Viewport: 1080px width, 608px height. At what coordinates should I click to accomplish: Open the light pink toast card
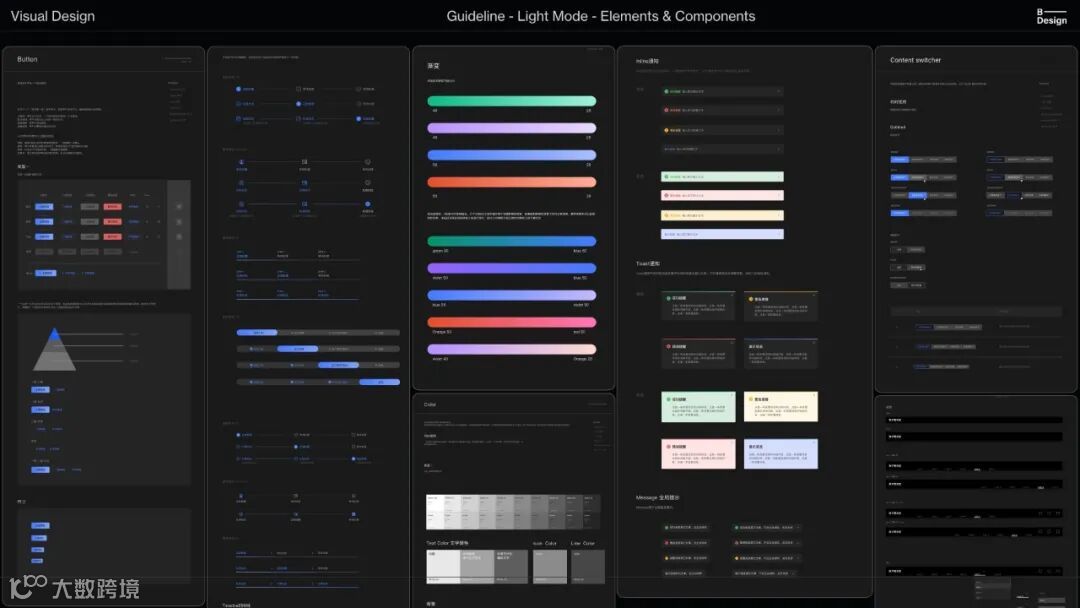tap(698, 454)
